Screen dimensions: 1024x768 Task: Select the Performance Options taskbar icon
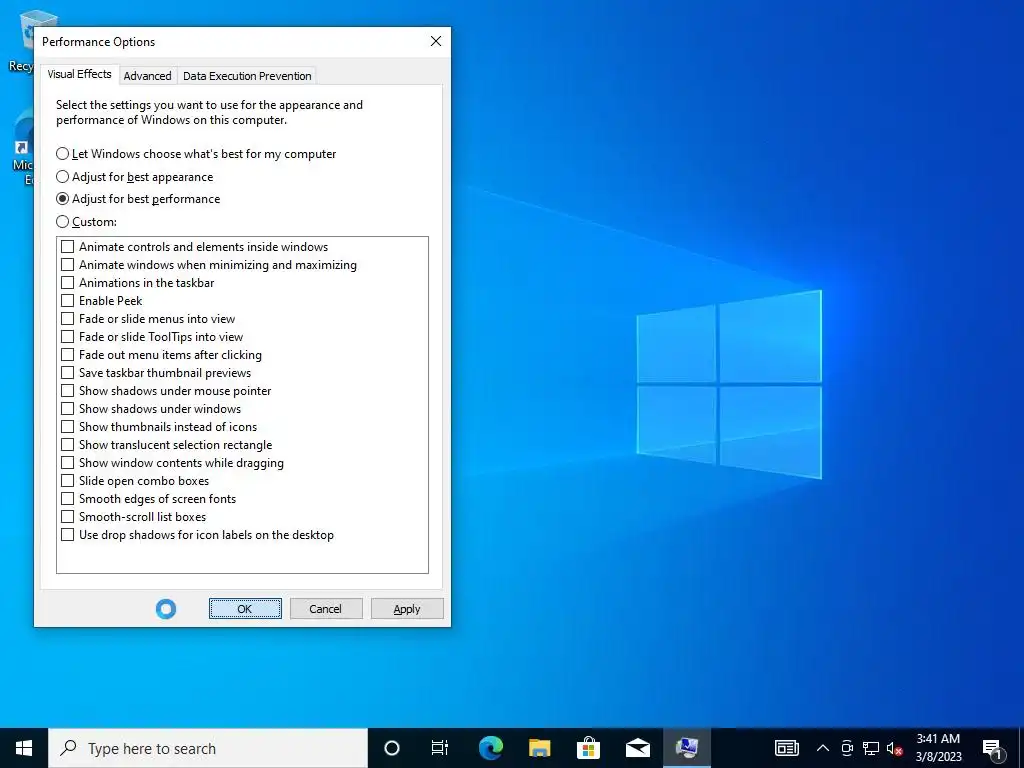[x=686, y=748]
